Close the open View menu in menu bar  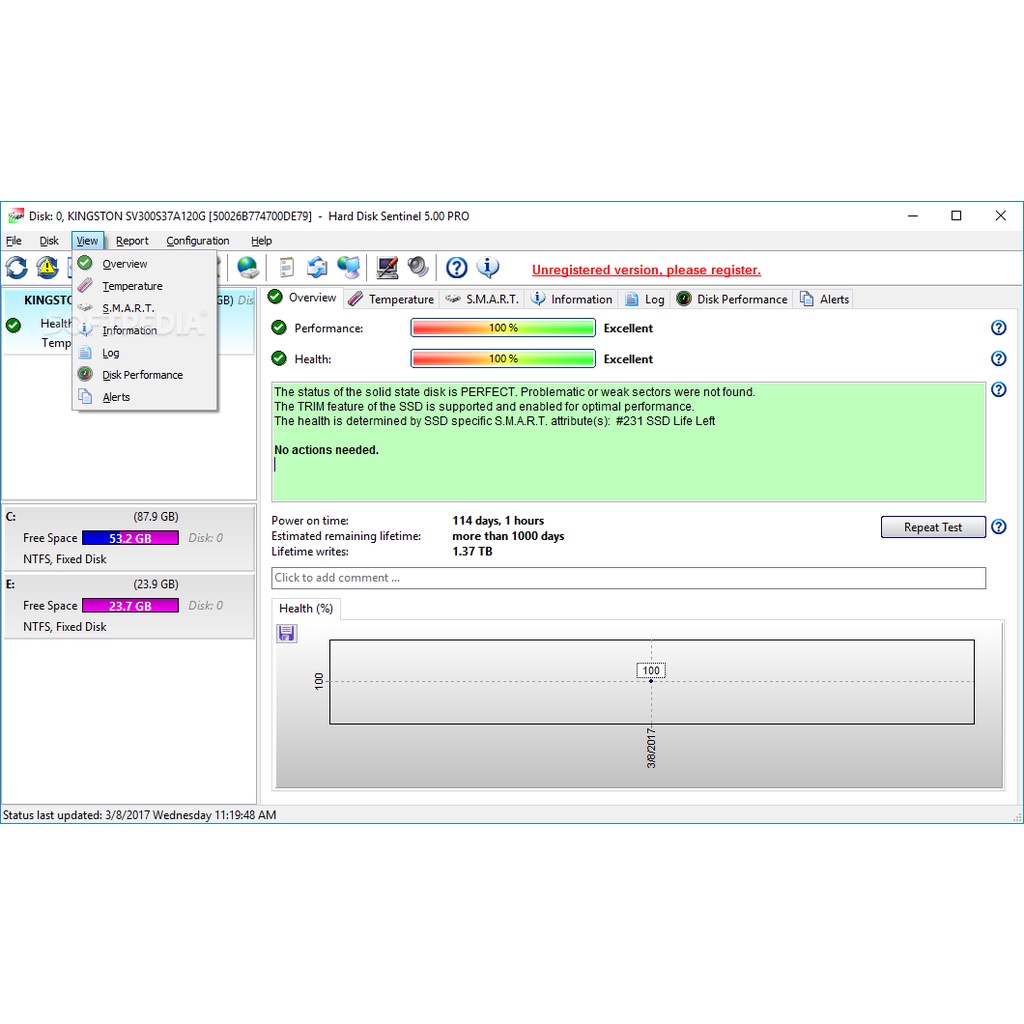click(x=87, y=241)
